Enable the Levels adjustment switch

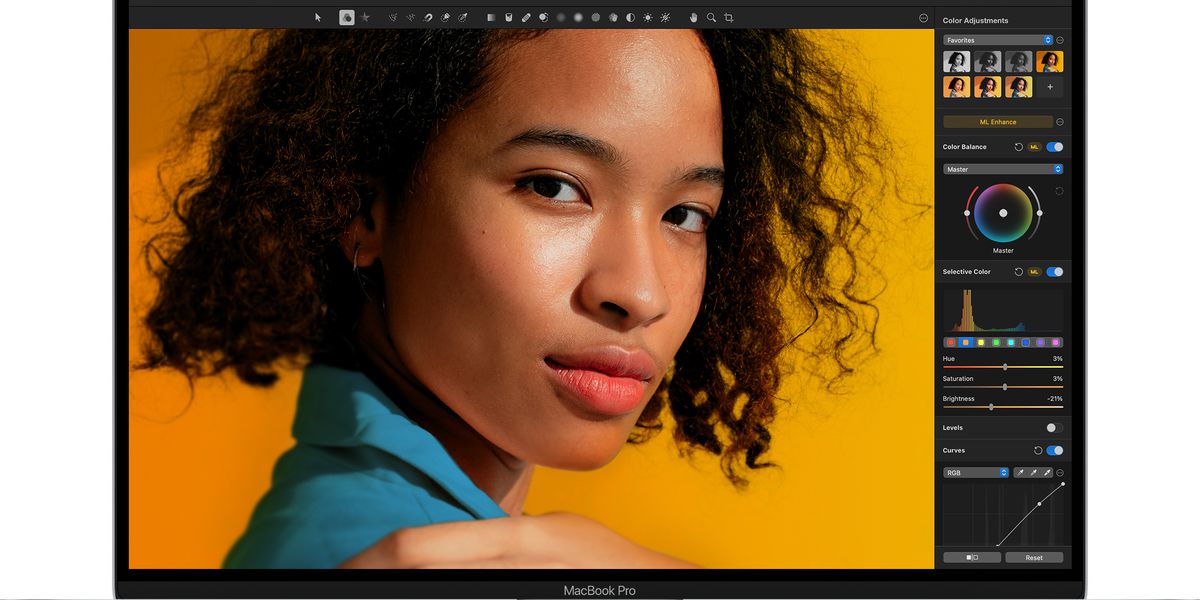[x=1055, y=428]
